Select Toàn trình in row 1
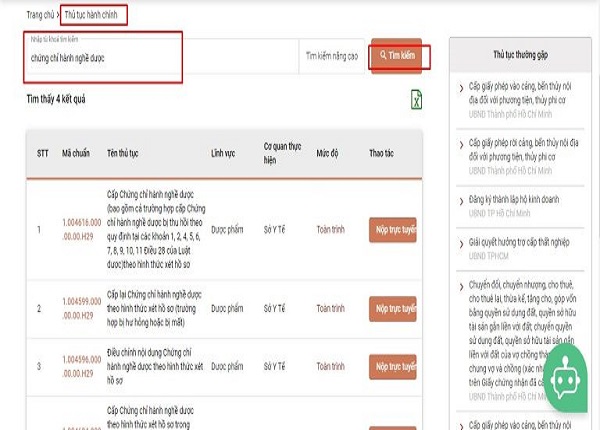The height and width of the screenshot is (430, 600). tap(331, 230)
